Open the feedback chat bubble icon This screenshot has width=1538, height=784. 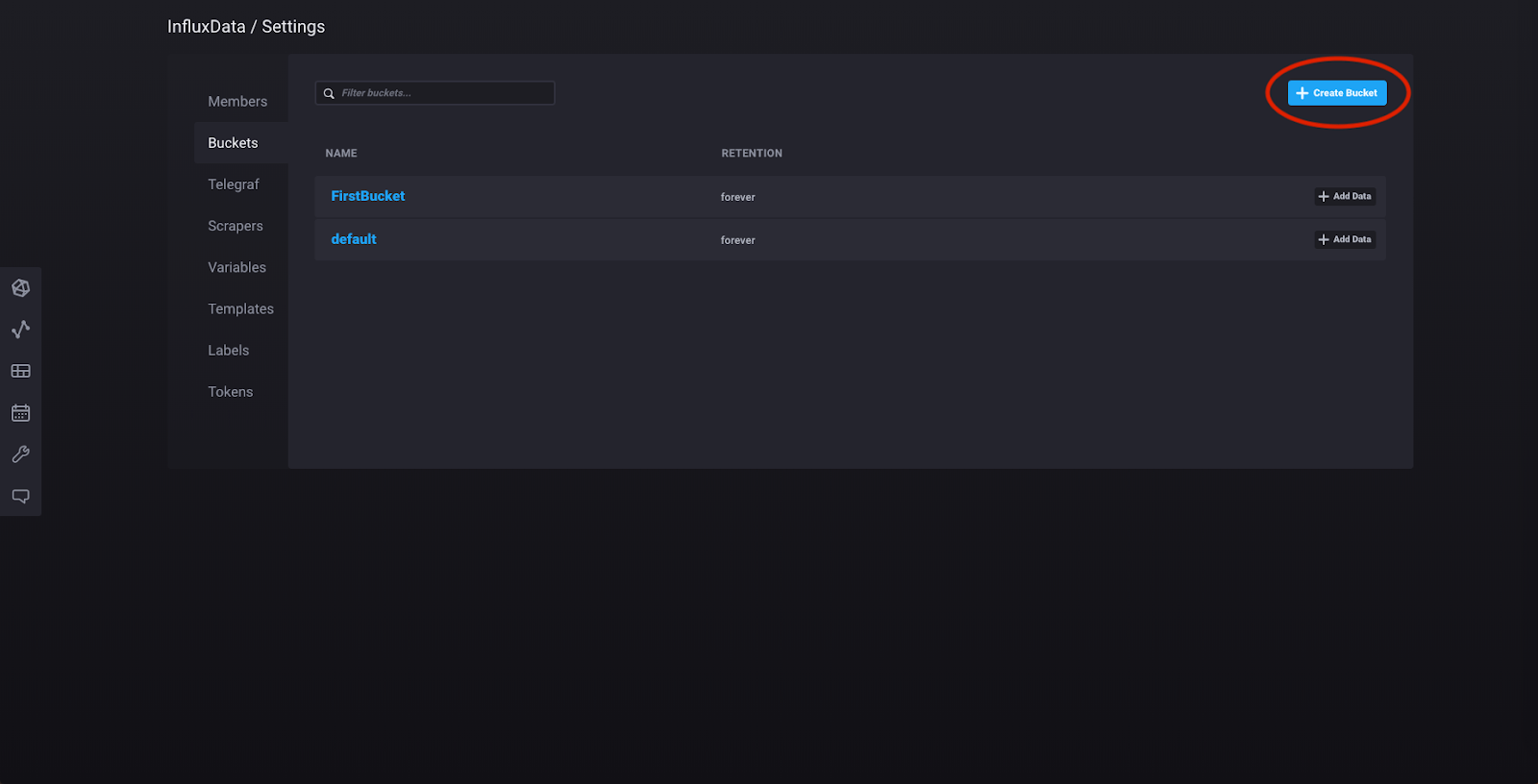coord(20,496)
